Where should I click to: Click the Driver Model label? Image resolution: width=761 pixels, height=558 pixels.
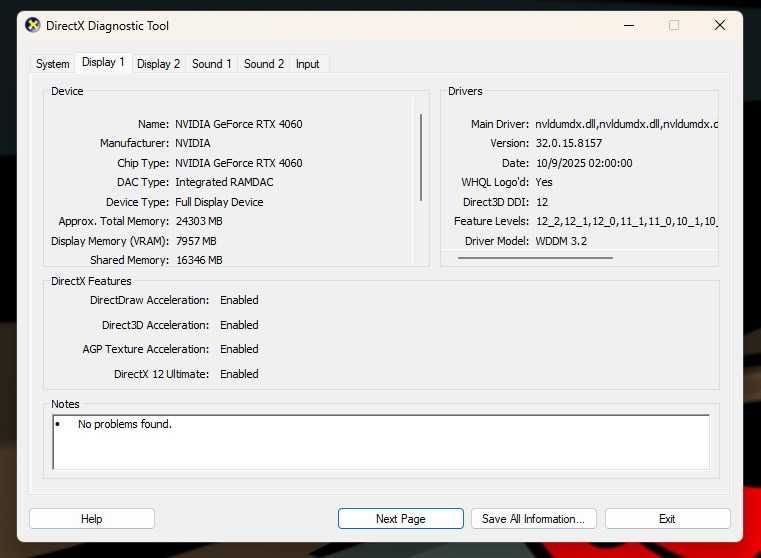coord(496,241)
